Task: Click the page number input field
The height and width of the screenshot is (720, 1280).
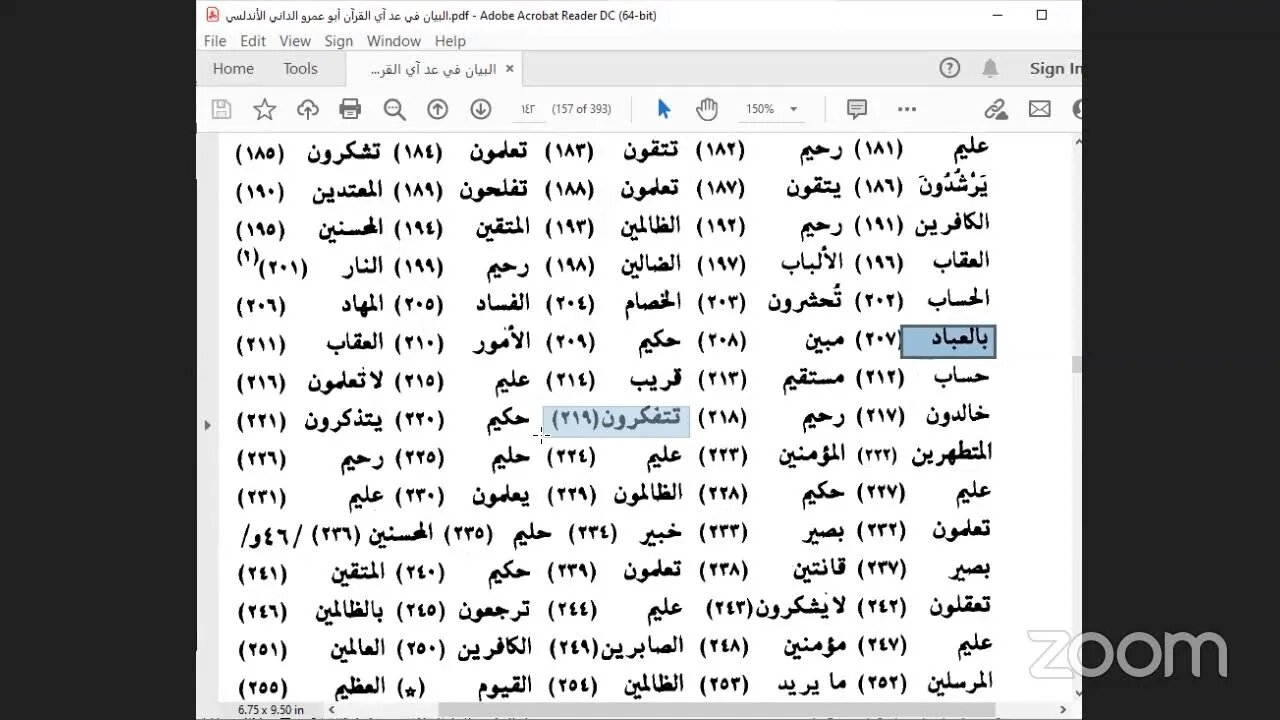Action: pos(527,109)
